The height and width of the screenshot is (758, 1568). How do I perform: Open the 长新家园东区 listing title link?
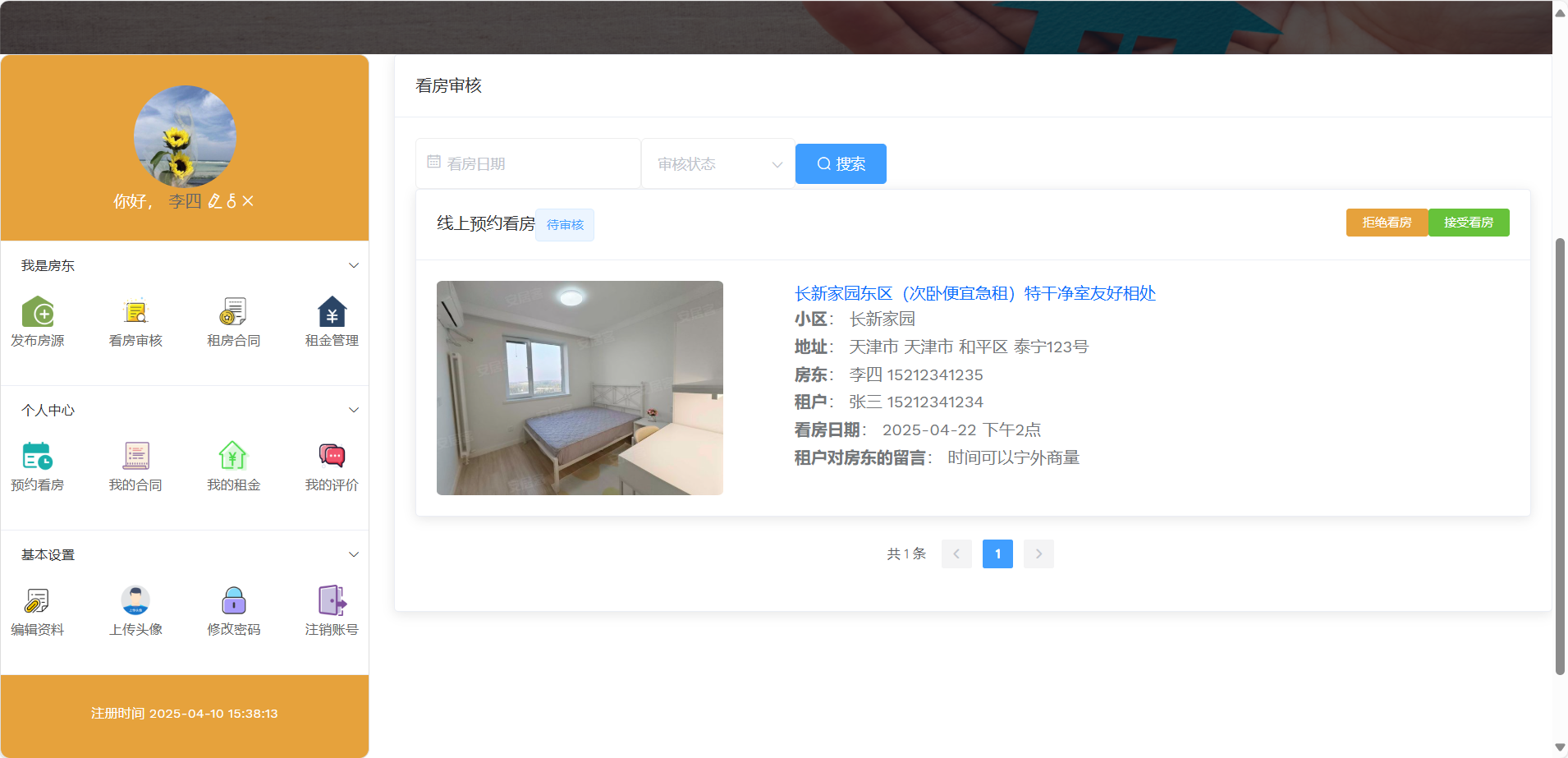(x=974, y=293)
